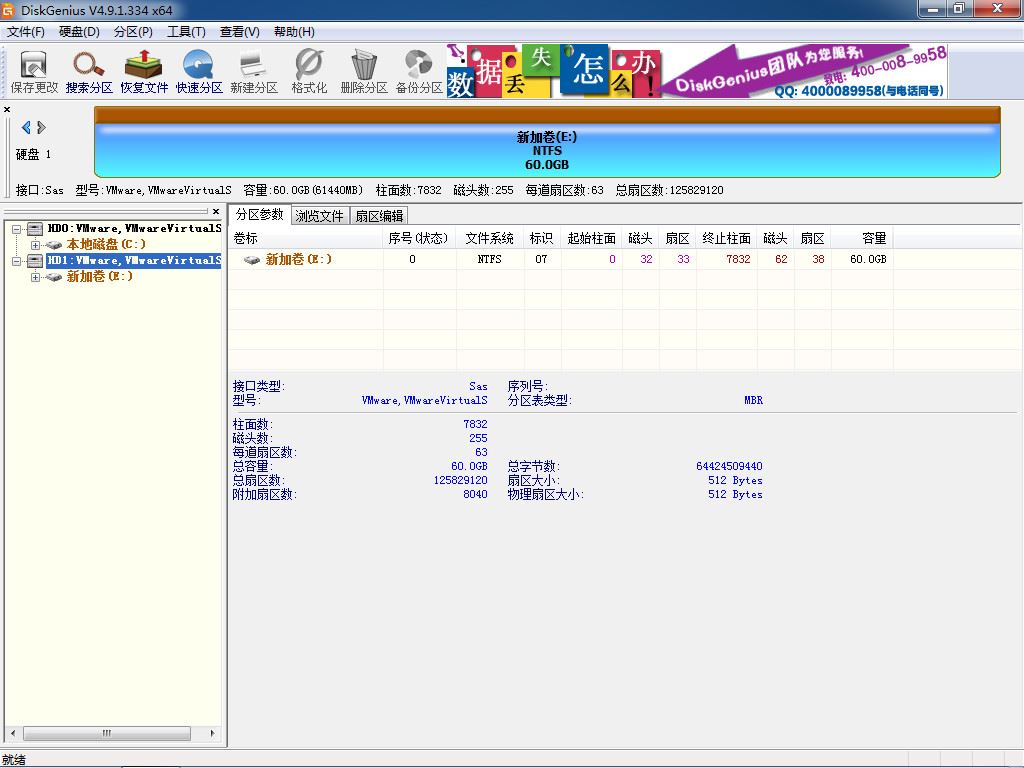Select HD1:VMware disk in tree

[x=134, y=261]
